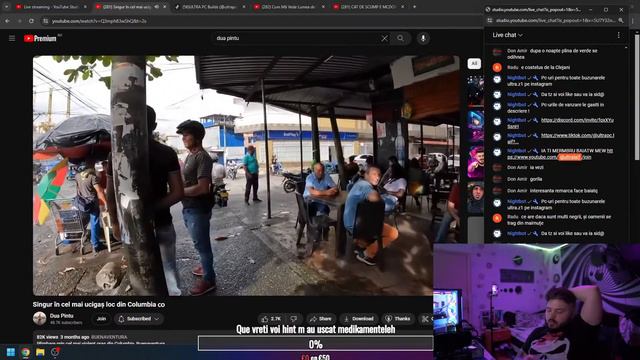Viewport: 640px width, 360px height.
Task: Mute the playing tab via speaker icon
Action: (157, 7)
